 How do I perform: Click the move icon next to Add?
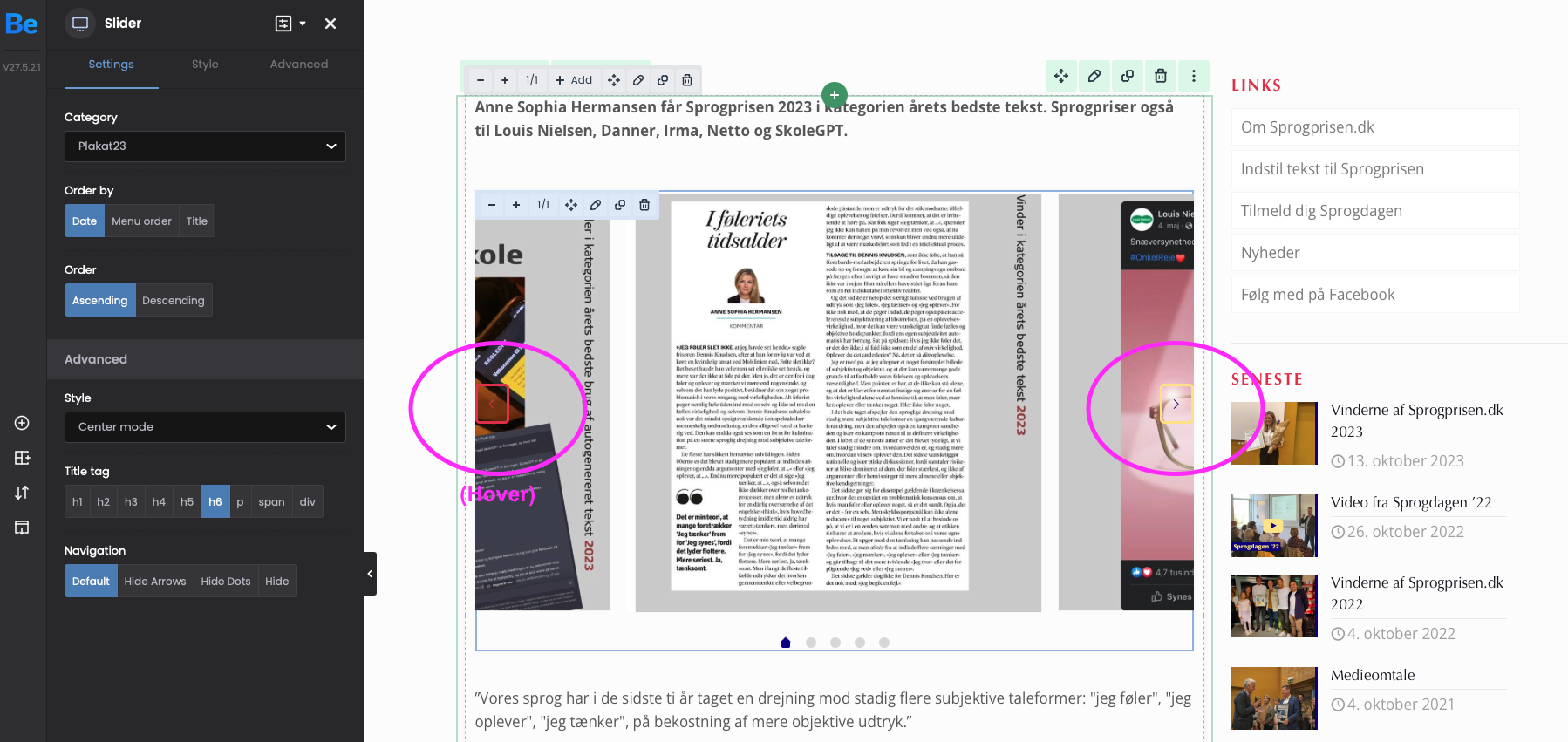pos(614,80)
